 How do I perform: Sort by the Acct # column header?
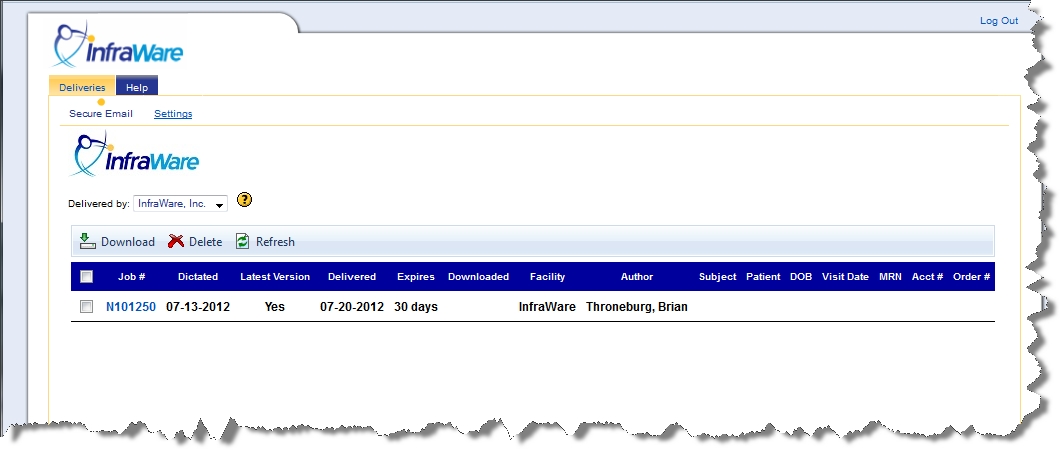pos(928,276)
